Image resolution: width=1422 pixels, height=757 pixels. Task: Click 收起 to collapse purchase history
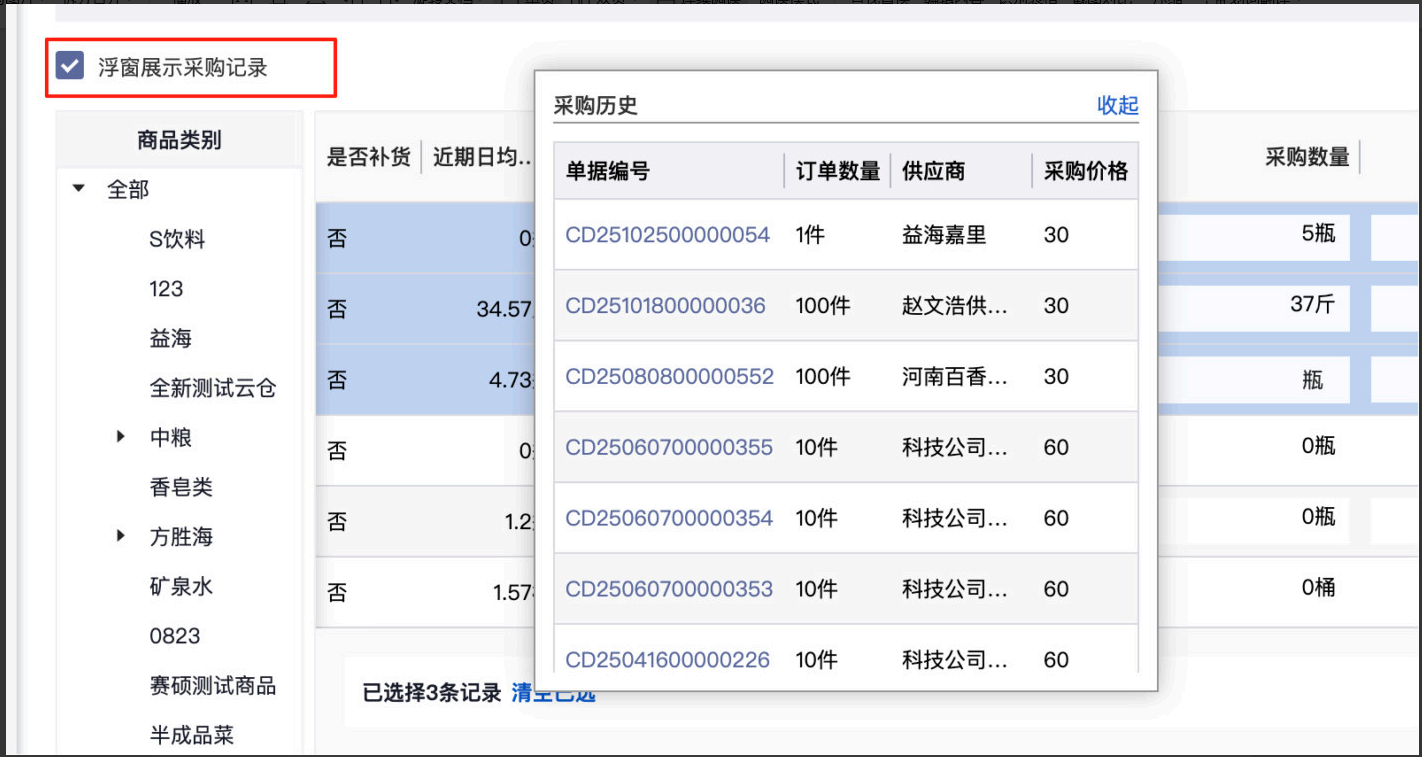click(x=1117, y=105)
